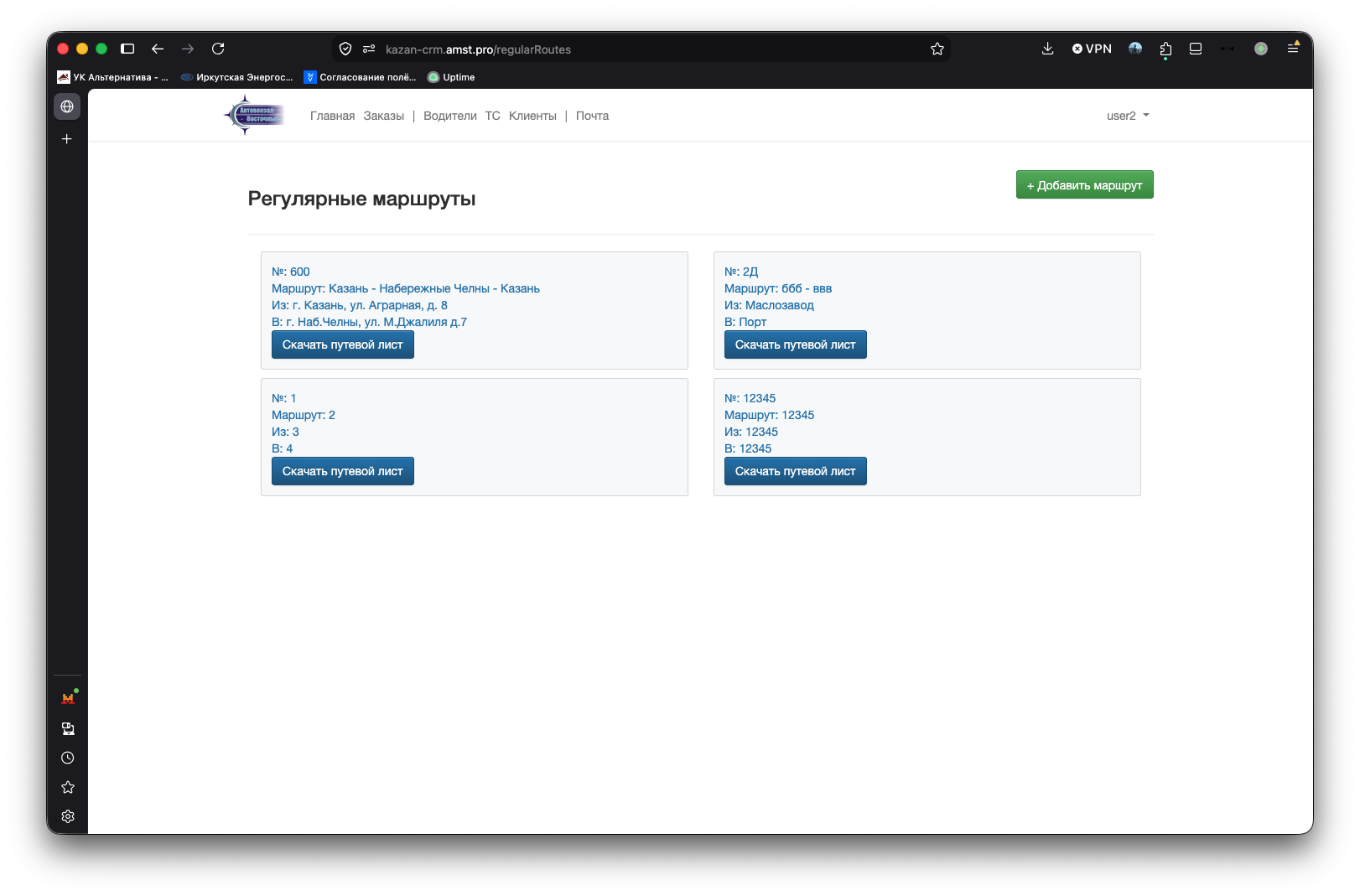The width and height of the screenshot is (1360, 896).
Task: Download путевой лист for route 12345
Action: coord(795,471)
